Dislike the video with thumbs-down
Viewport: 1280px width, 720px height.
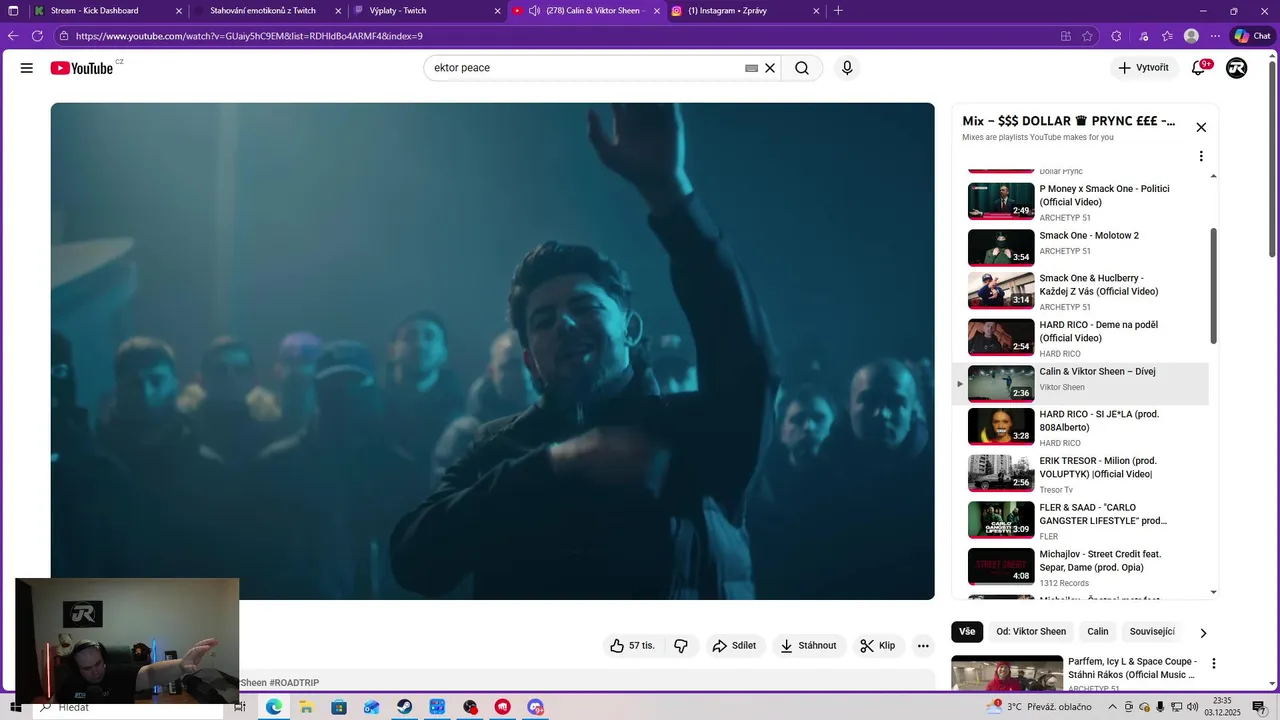click(x=681, y=646)
